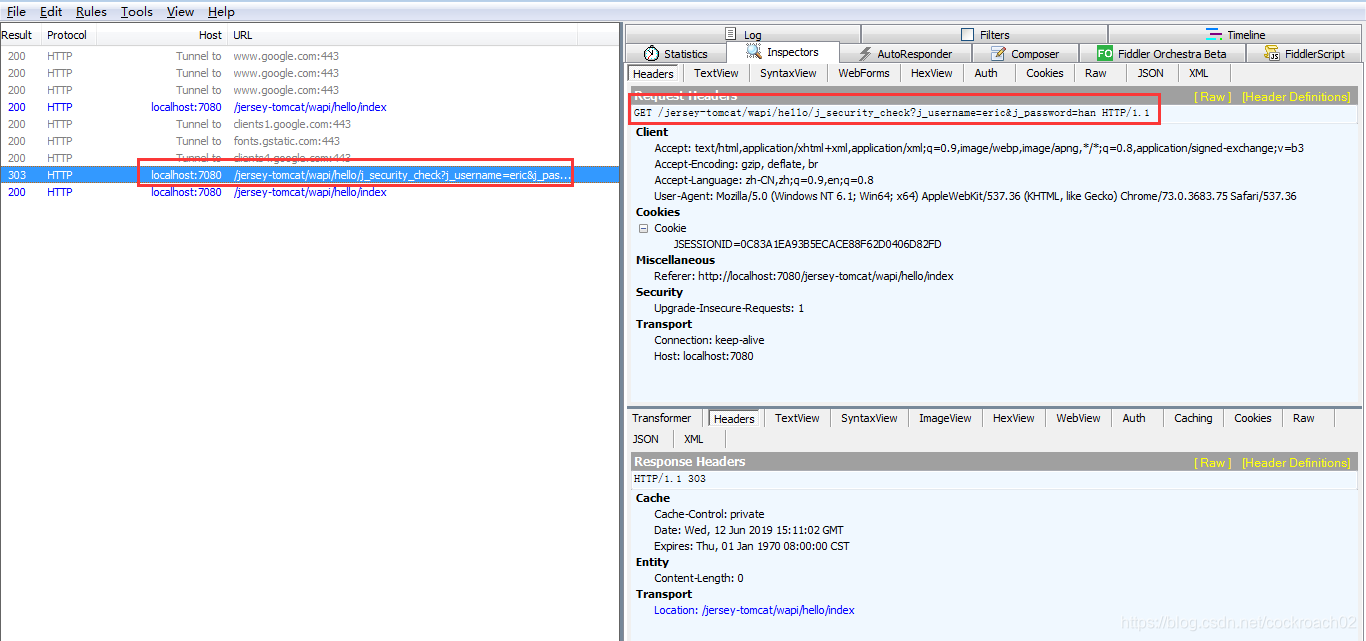The height and width of the screenshot is (641, 1366).
Task: Select response TextView tab
Action: 797,418
